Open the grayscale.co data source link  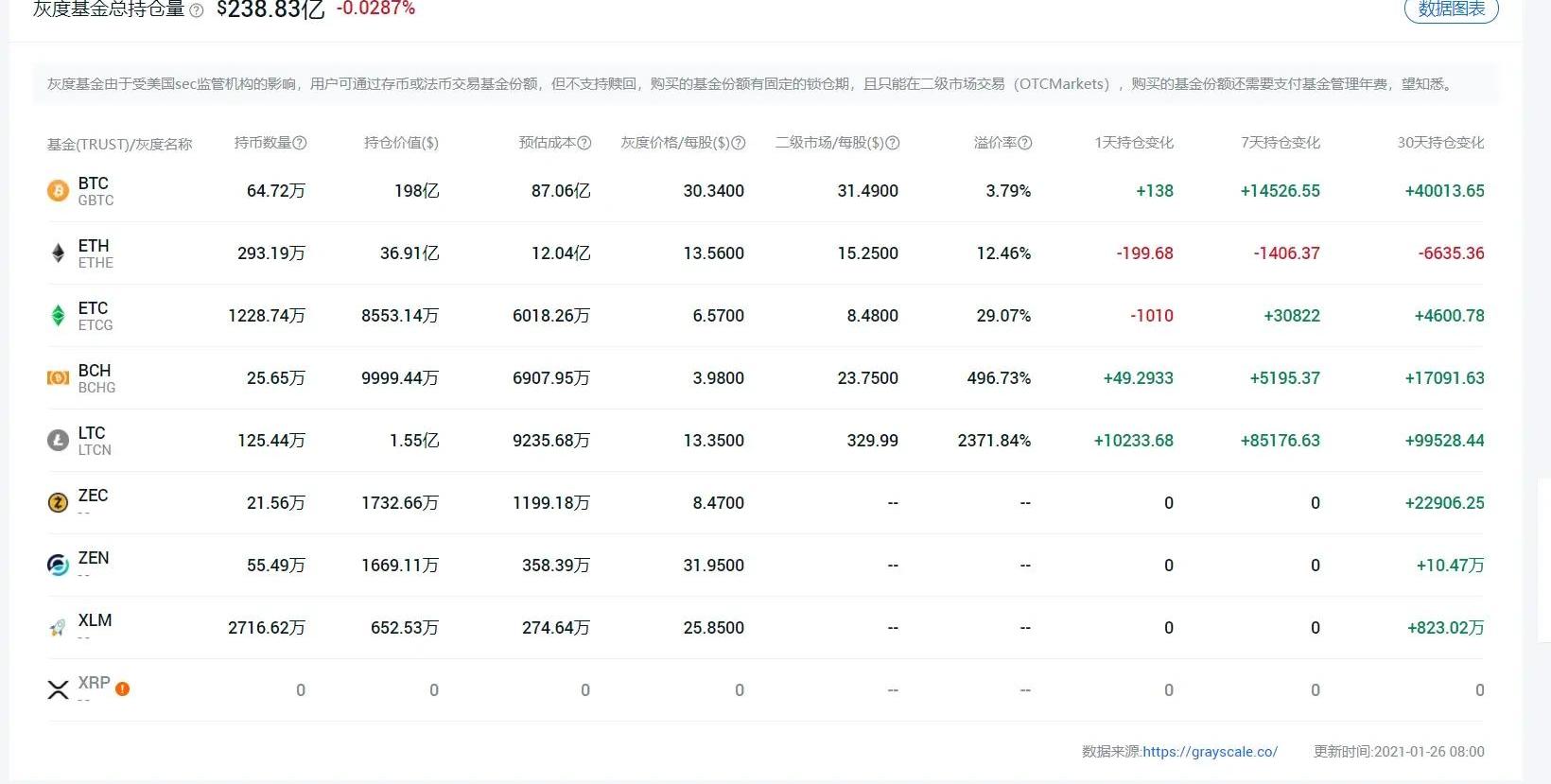click(x=1210, y=752)
